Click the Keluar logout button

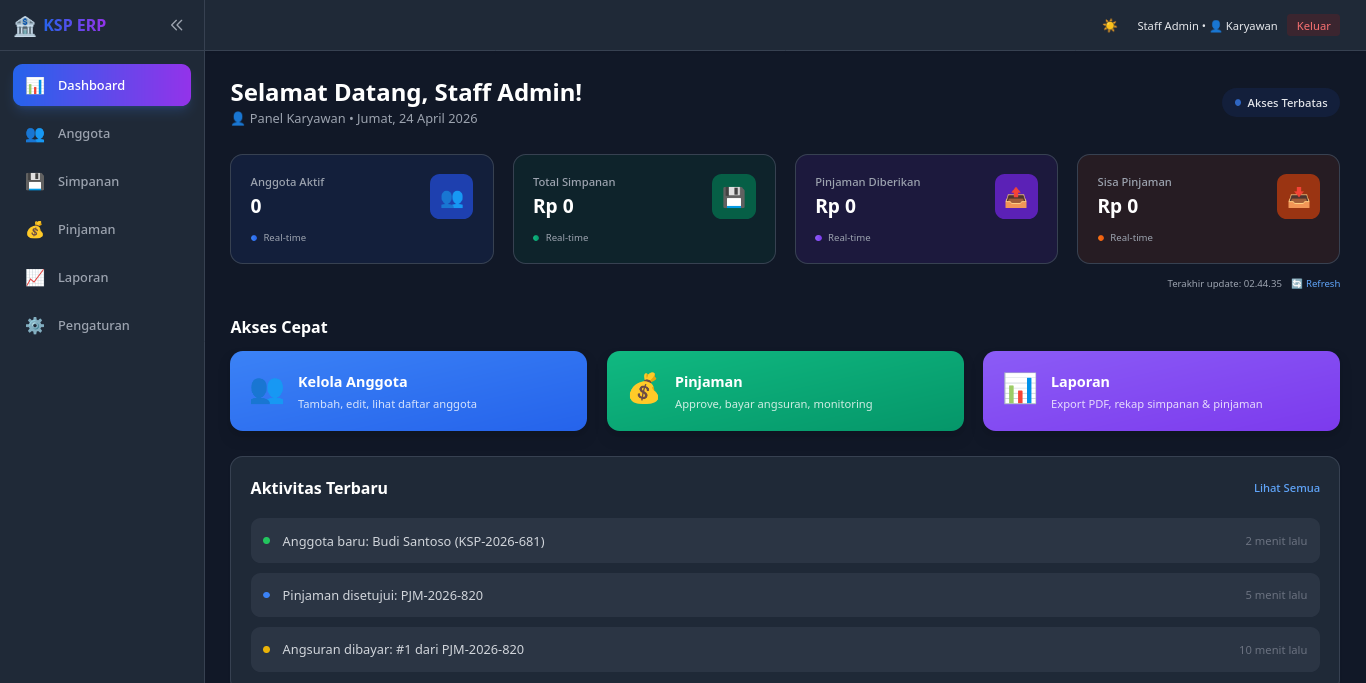[1314, 26]
